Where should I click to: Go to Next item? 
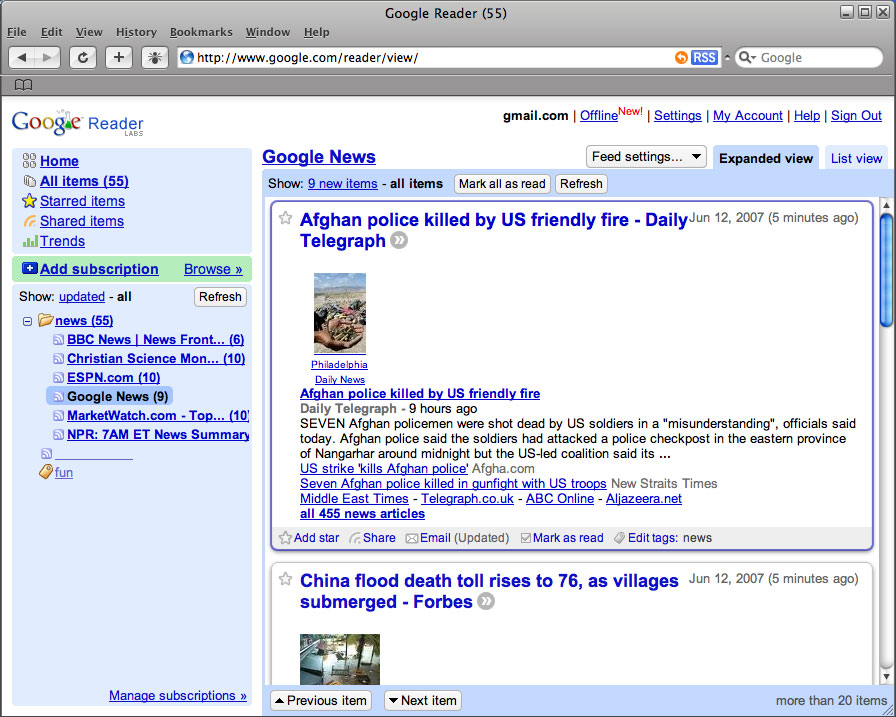[421, 701]
